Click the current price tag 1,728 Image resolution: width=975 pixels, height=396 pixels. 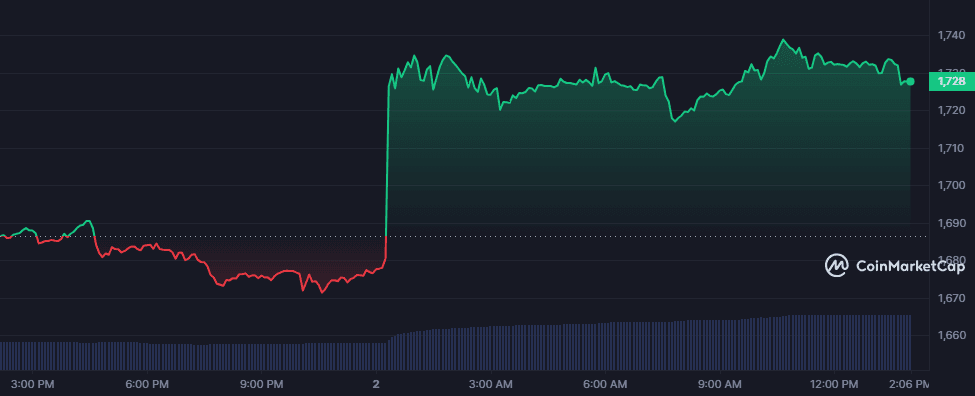(951, 81)
